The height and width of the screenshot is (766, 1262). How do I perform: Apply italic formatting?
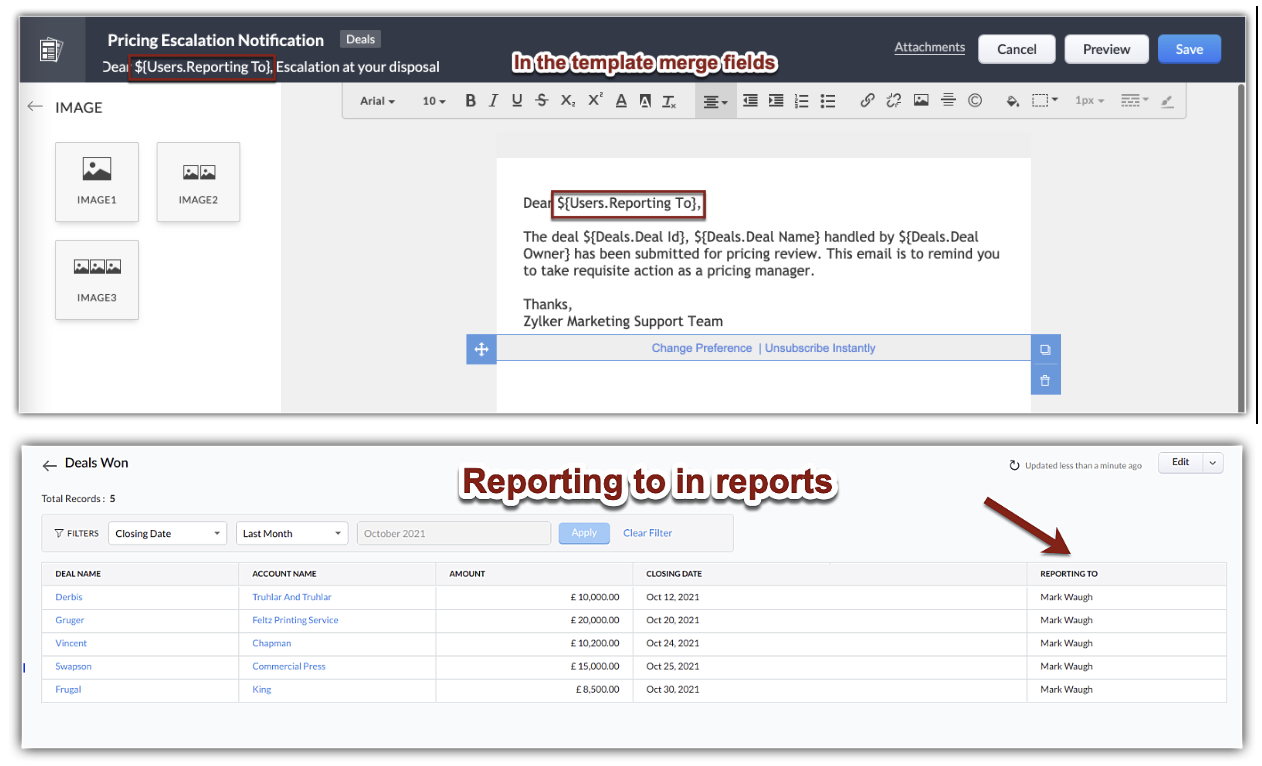click(x=494, y=101)
